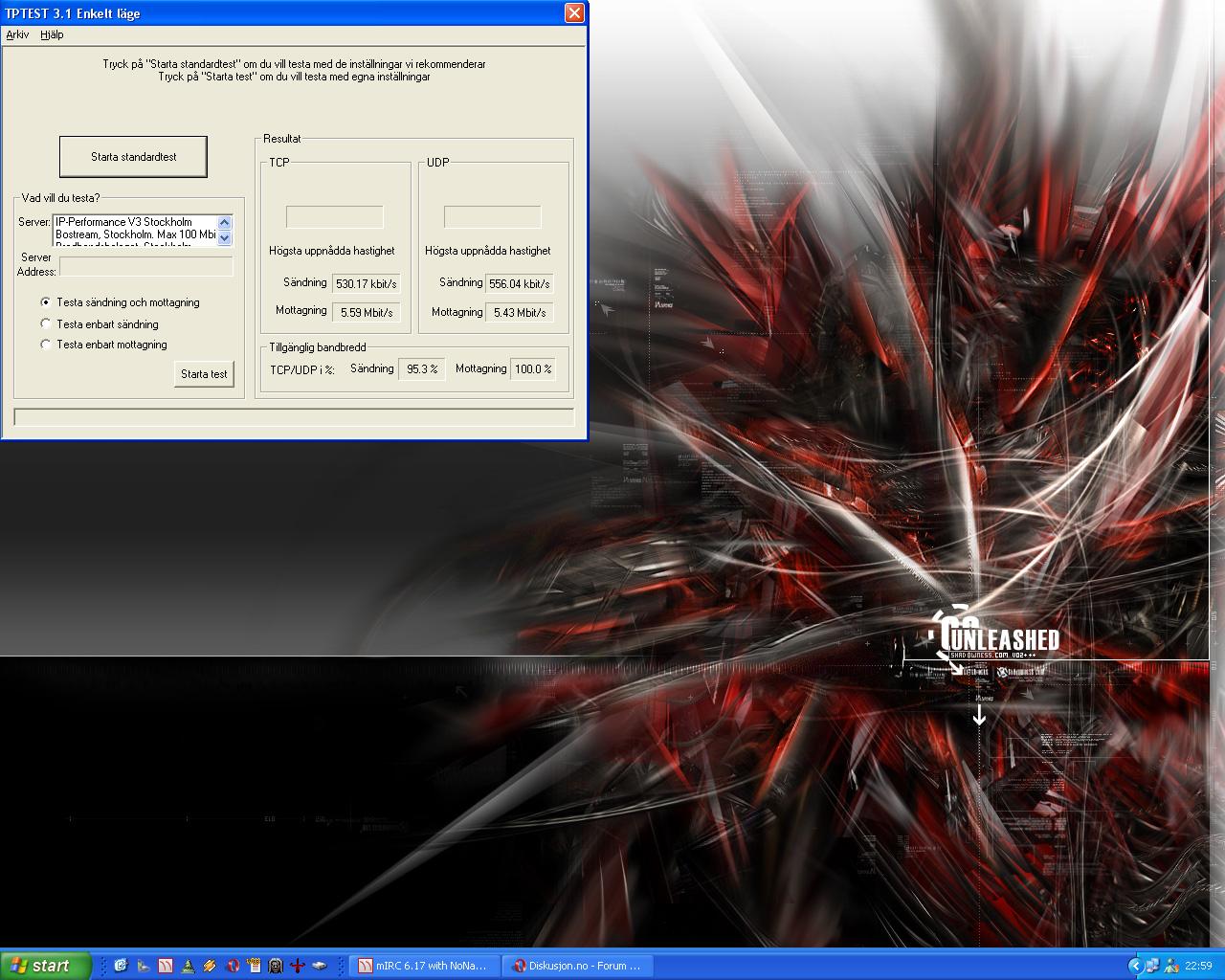
Task: Open MSN Messenger tray icon
Action: click(1171, 966)
